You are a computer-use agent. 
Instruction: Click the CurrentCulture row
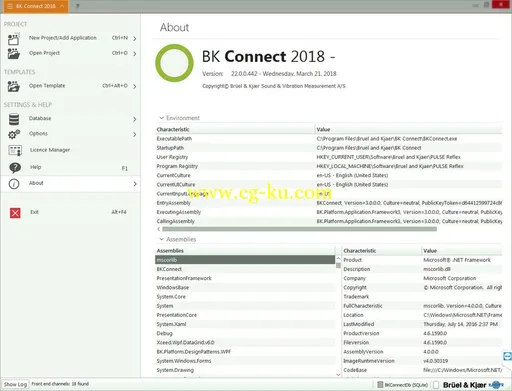click(329, 175)
